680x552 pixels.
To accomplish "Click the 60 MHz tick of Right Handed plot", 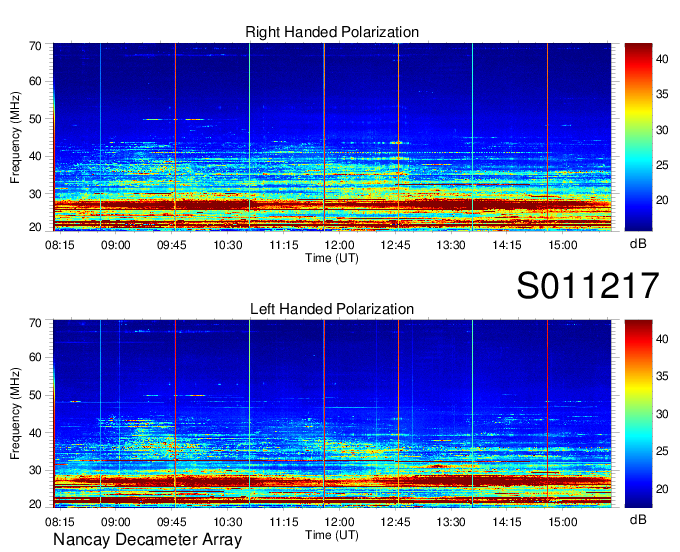I will [x=36, y=81].
